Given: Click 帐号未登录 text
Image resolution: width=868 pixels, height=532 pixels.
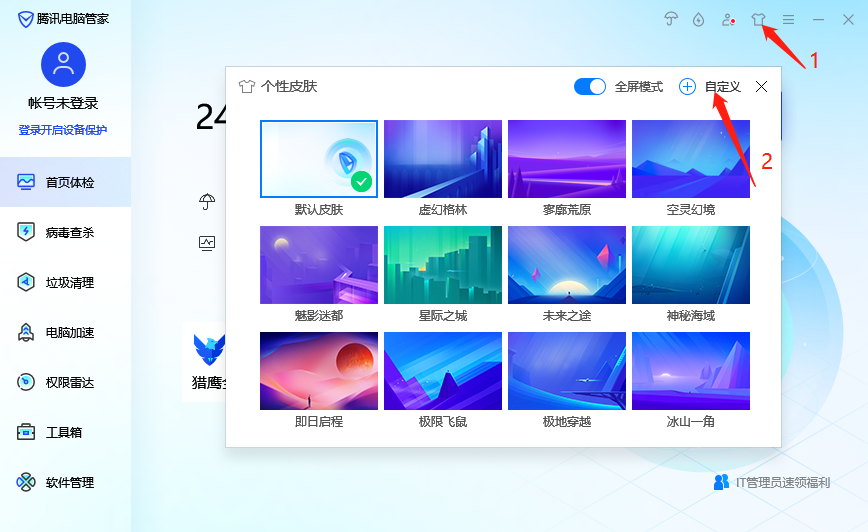Looking at the screenshot, I should click(x=63, y=103).
